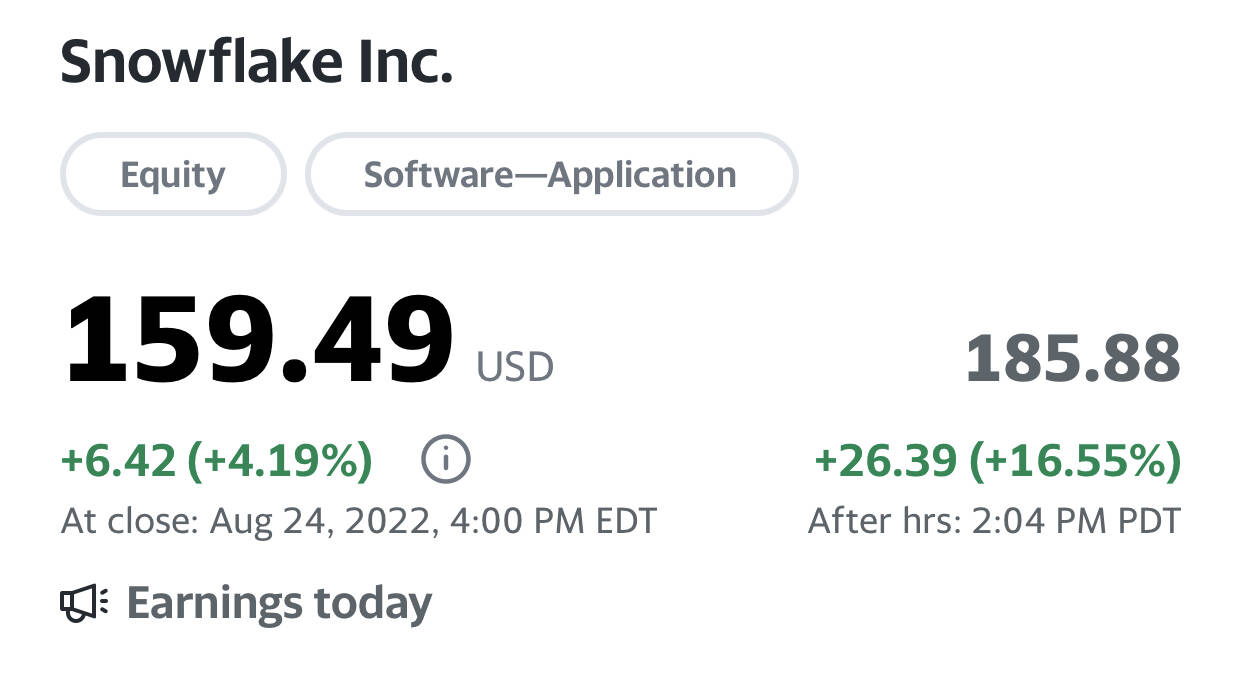
Task: Click the word 'Snowflake' in the heading
Action: (x=187, y=62)
